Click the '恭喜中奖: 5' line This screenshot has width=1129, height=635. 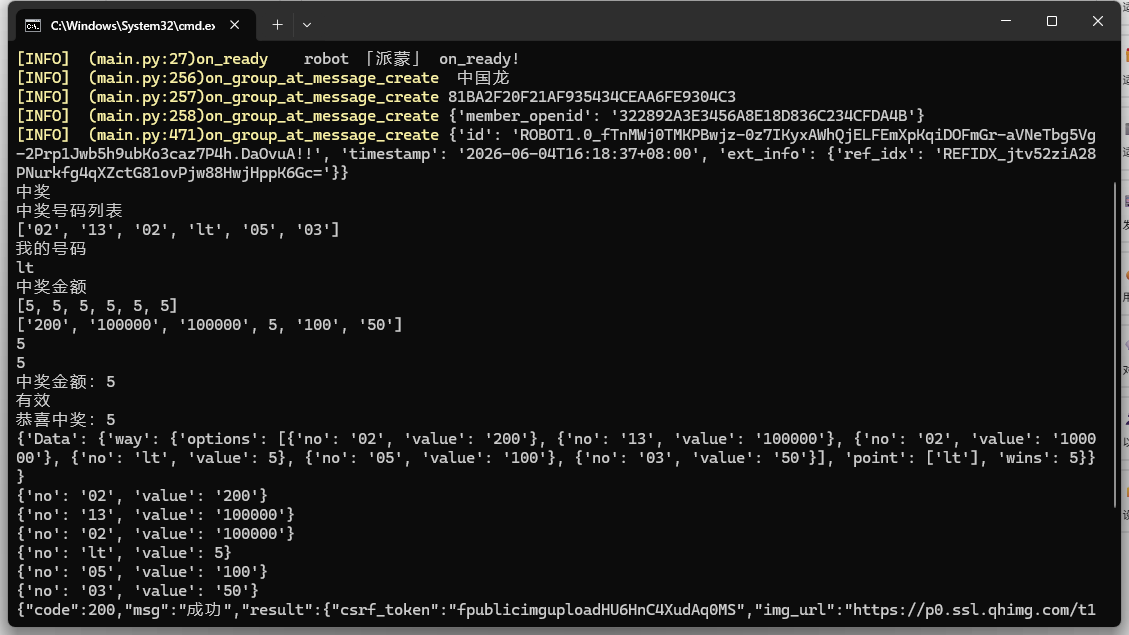(x=66, y=420)
